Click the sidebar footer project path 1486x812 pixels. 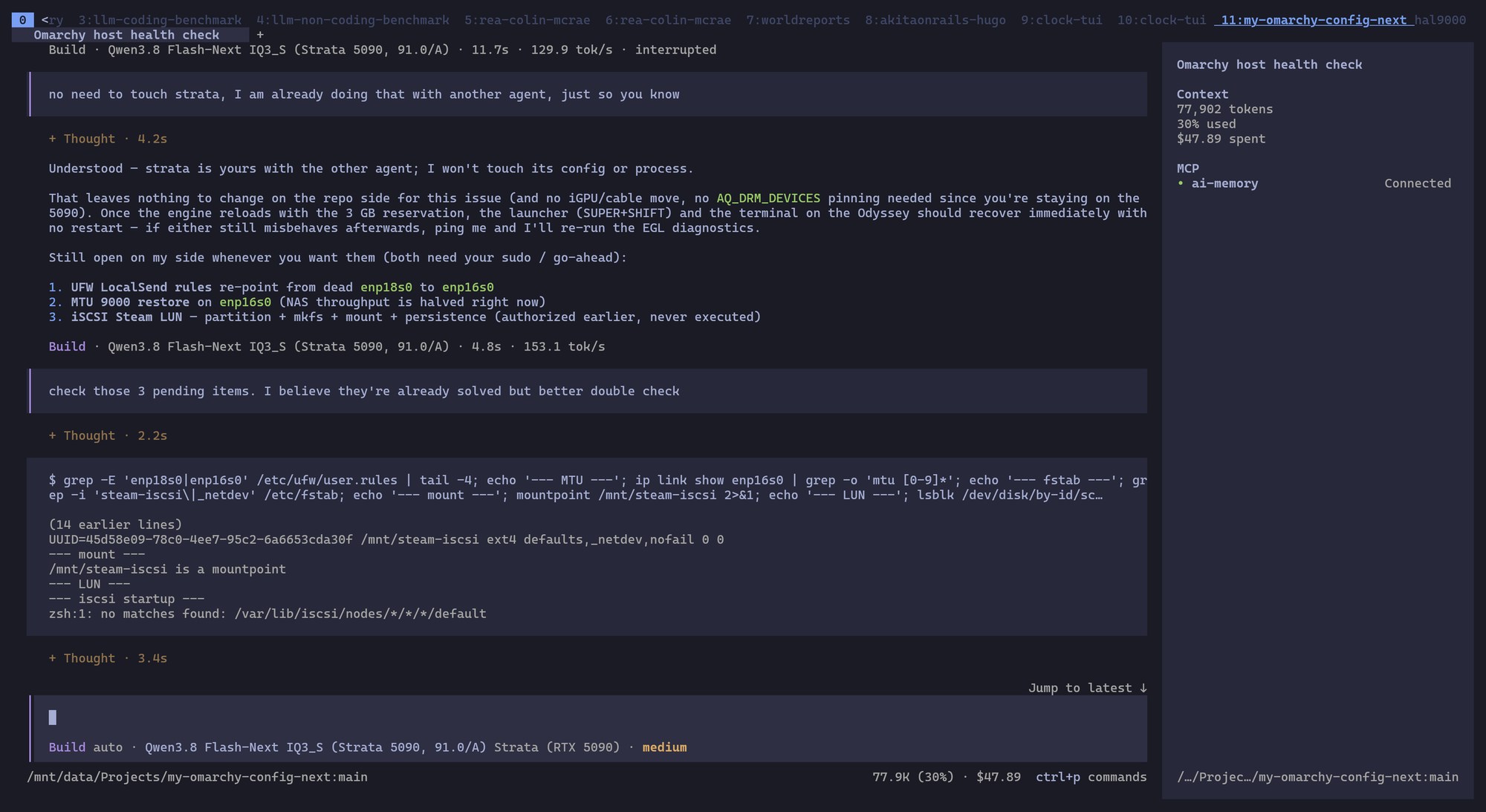click(x=1317, y=777)
